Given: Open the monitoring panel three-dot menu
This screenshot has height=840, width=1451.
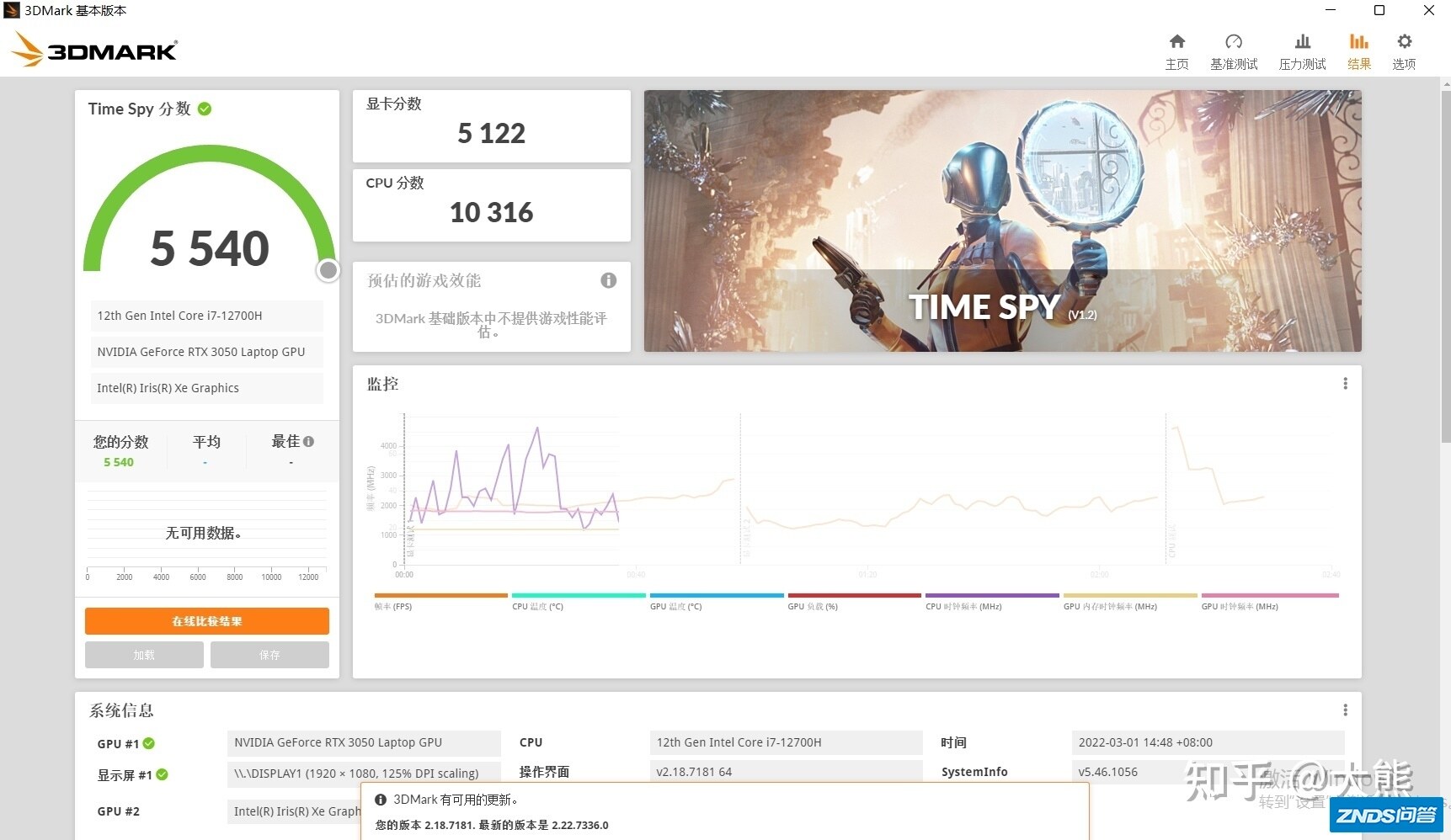Looking at the screenshot, I should (1345, 384).
